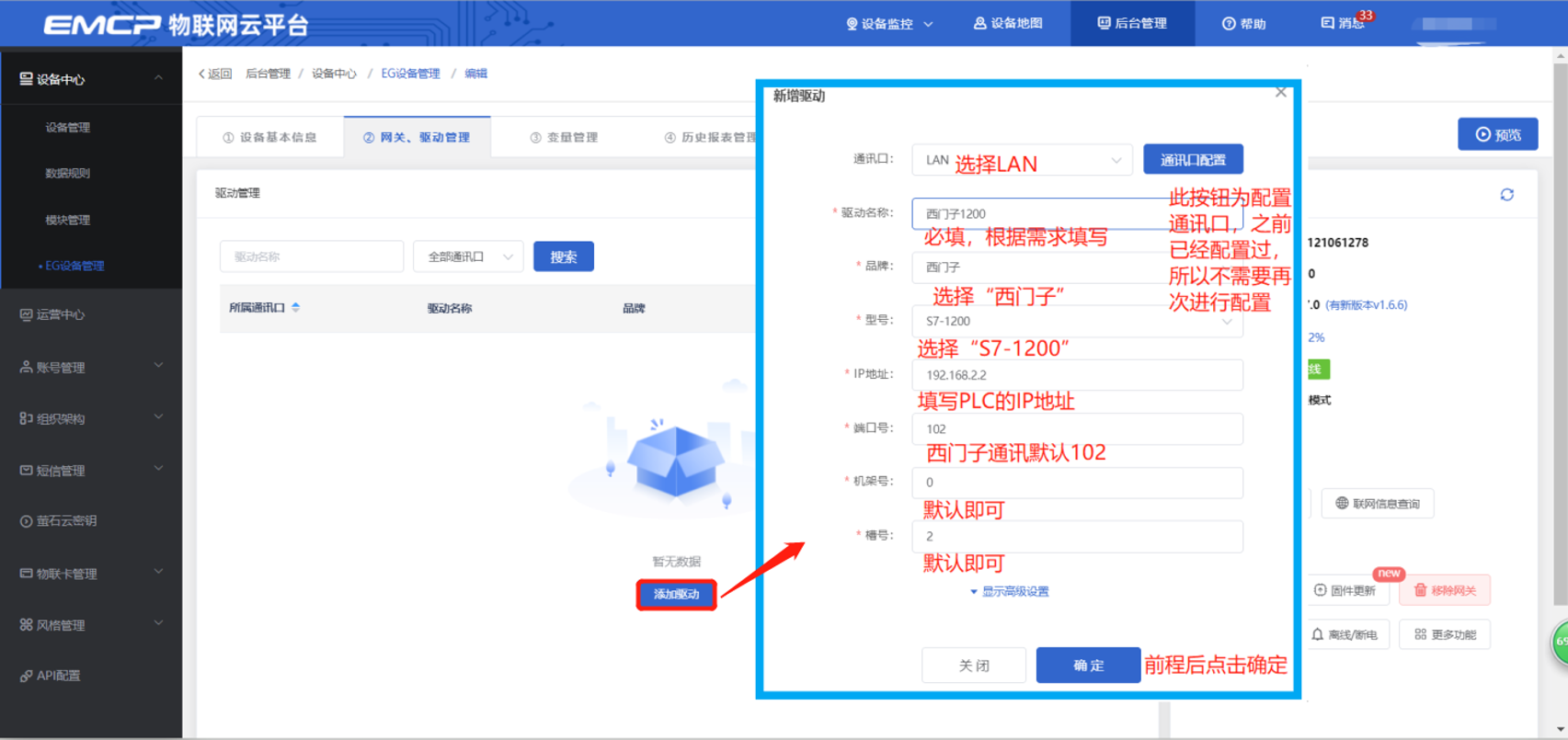Click the API配置 link icon

(26, 676)
